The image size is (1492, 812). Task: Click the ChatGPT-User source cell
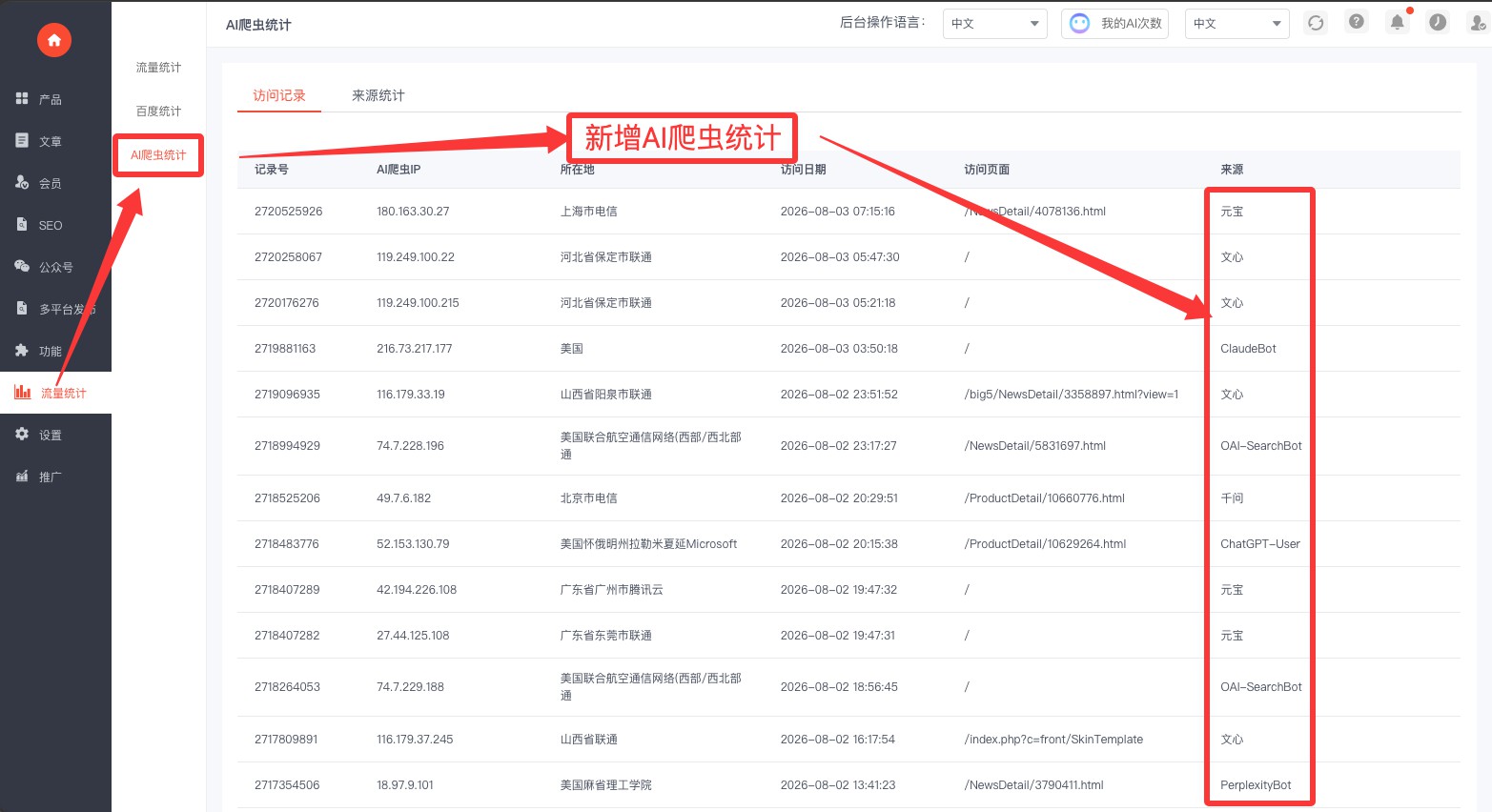click(x=1260, y=544)
